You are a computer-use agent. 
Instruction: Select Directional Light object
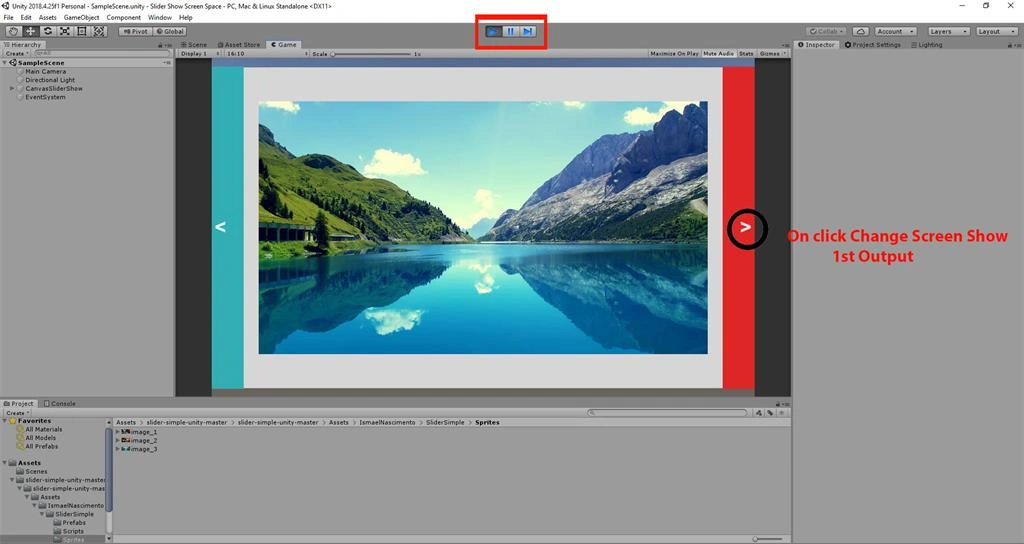click(50, 80)
